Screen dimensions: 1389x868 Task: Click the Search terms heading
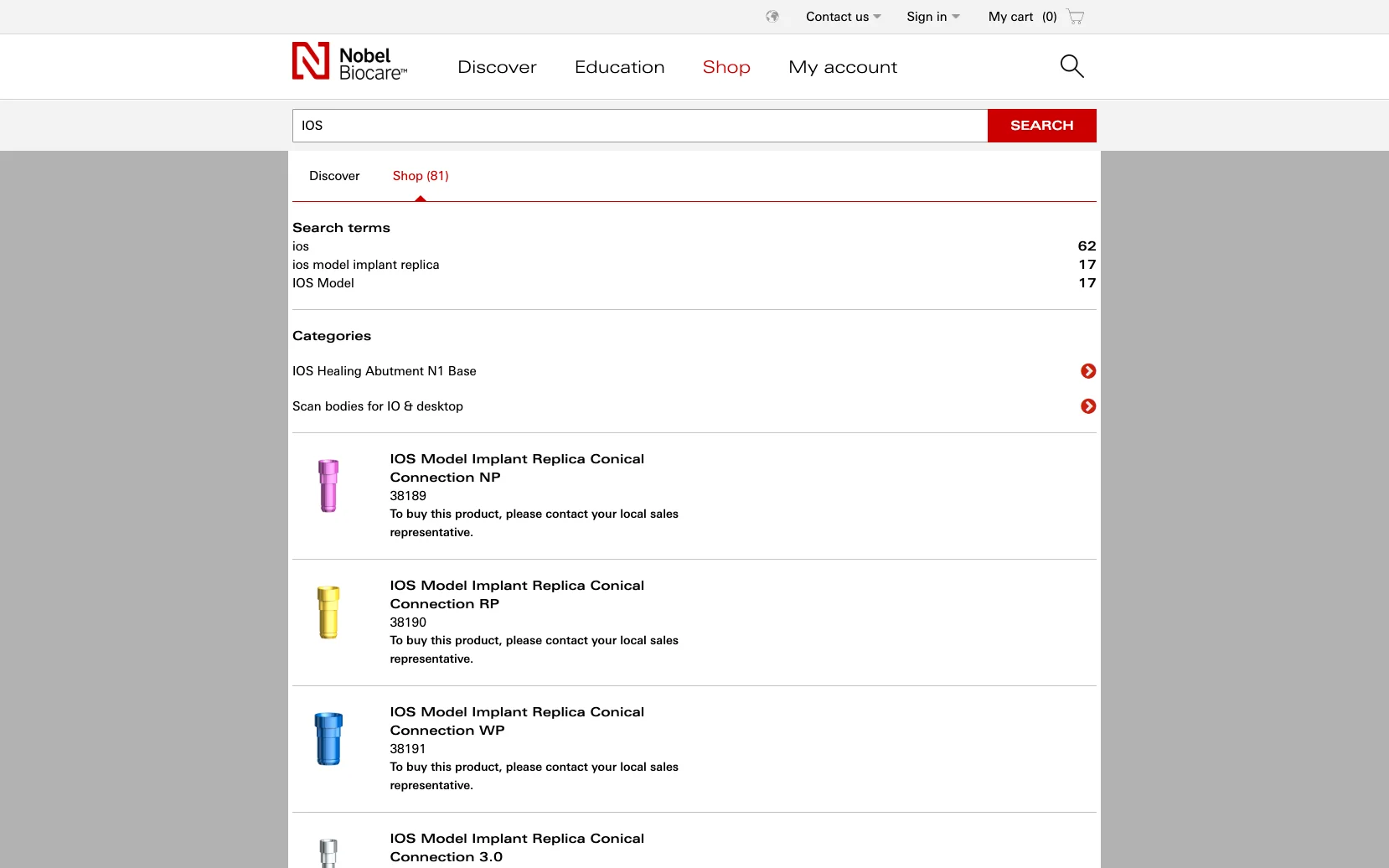(341, 228)
